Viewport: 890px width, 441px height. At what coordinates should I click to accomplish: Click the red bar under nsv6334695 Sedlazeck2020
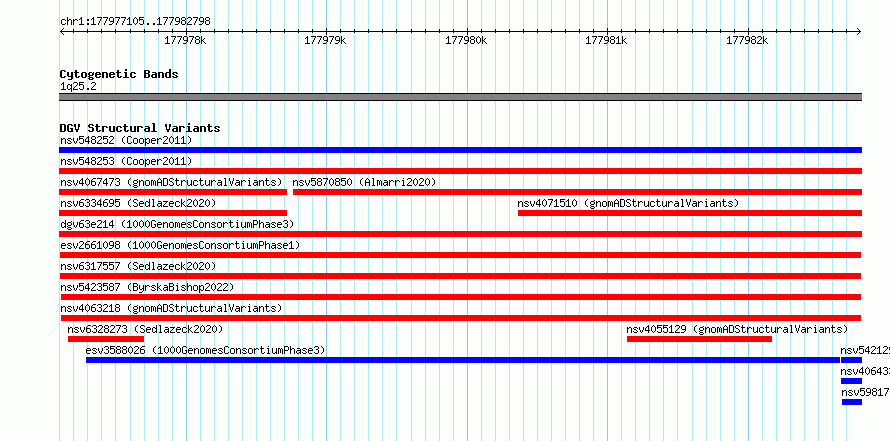[x=173, y=213]
